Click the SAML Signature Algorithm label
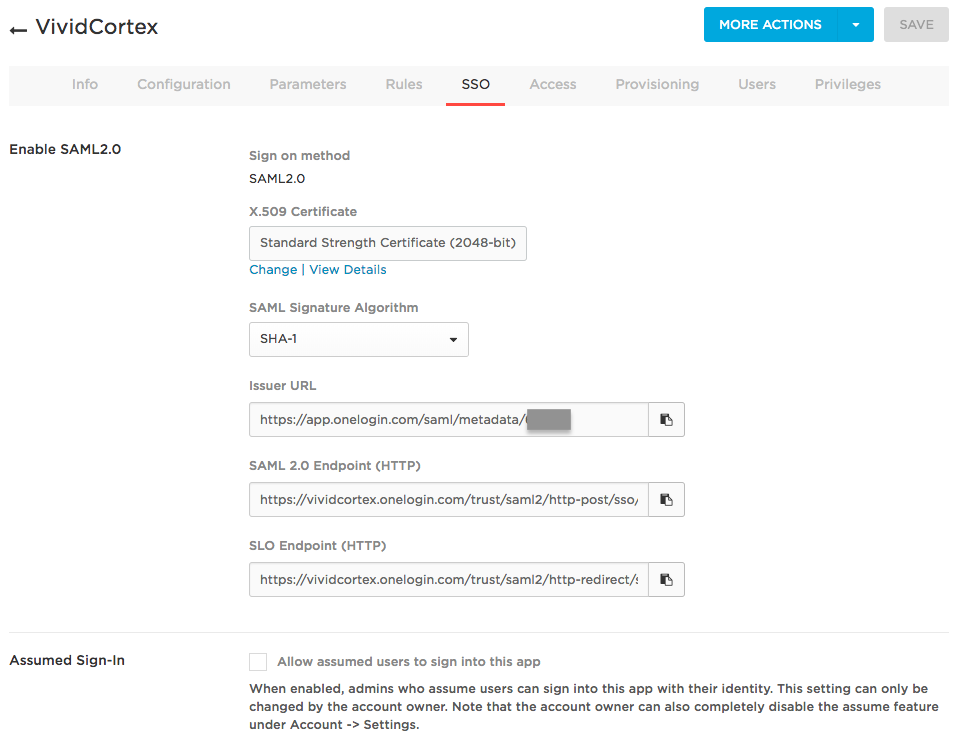Screen dimensions: 958x741 (334, 308)
